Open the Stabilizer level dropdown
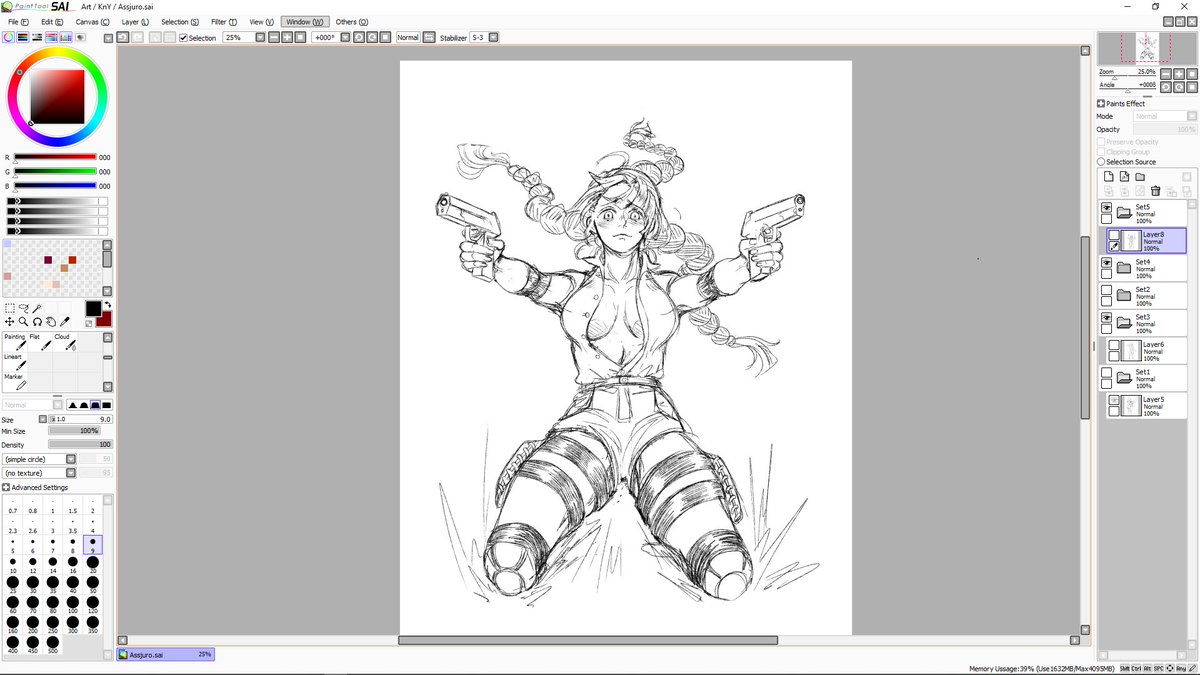Image resolution: width=1200 pixels, height=675 pixels. pyautogui.click(x=493, y=37)
